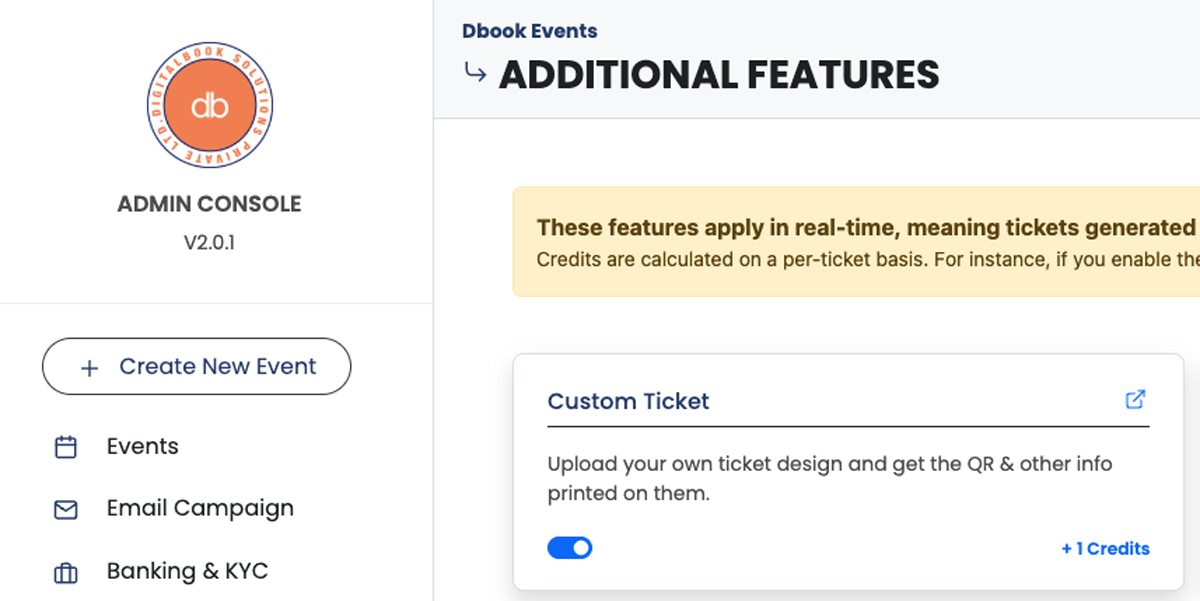
Task: Navigate to Banking & KYC section
Action: (186, 571)
